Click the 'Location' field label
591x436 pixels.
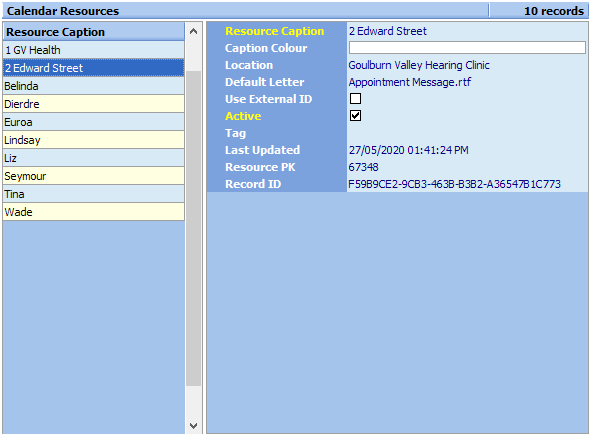249,65
